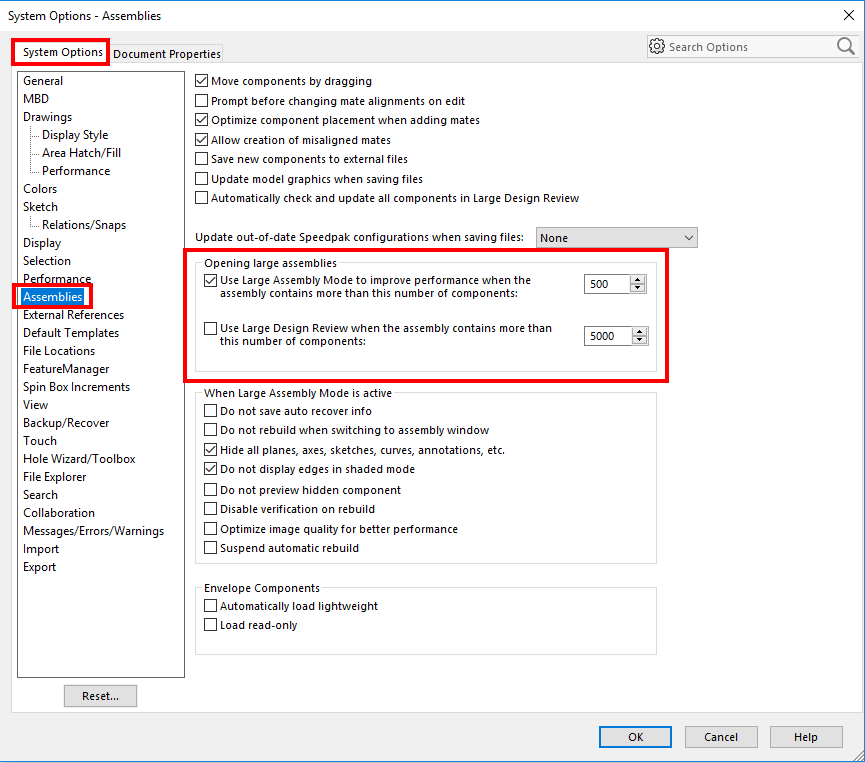This screenshot has height=763, width=865.
Task: Click the OK button
Action: coord(635,737)
